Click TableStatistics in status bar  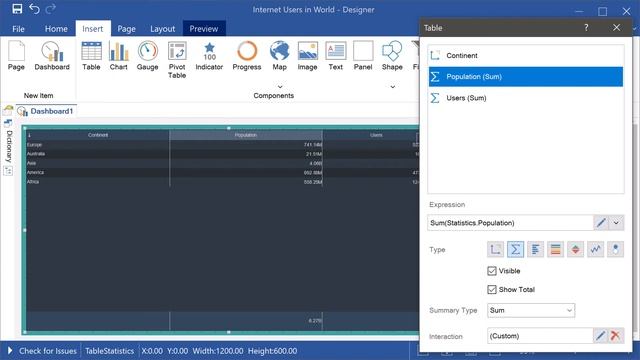coord(109,351)
